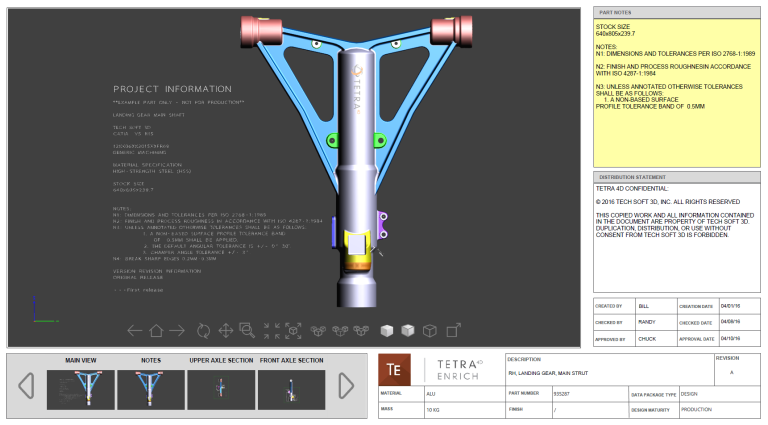This screenshot has height=425, width=768.
Task: Click the DATA PACKAGE TYPE value DESIGN
Action: point(720,394)
